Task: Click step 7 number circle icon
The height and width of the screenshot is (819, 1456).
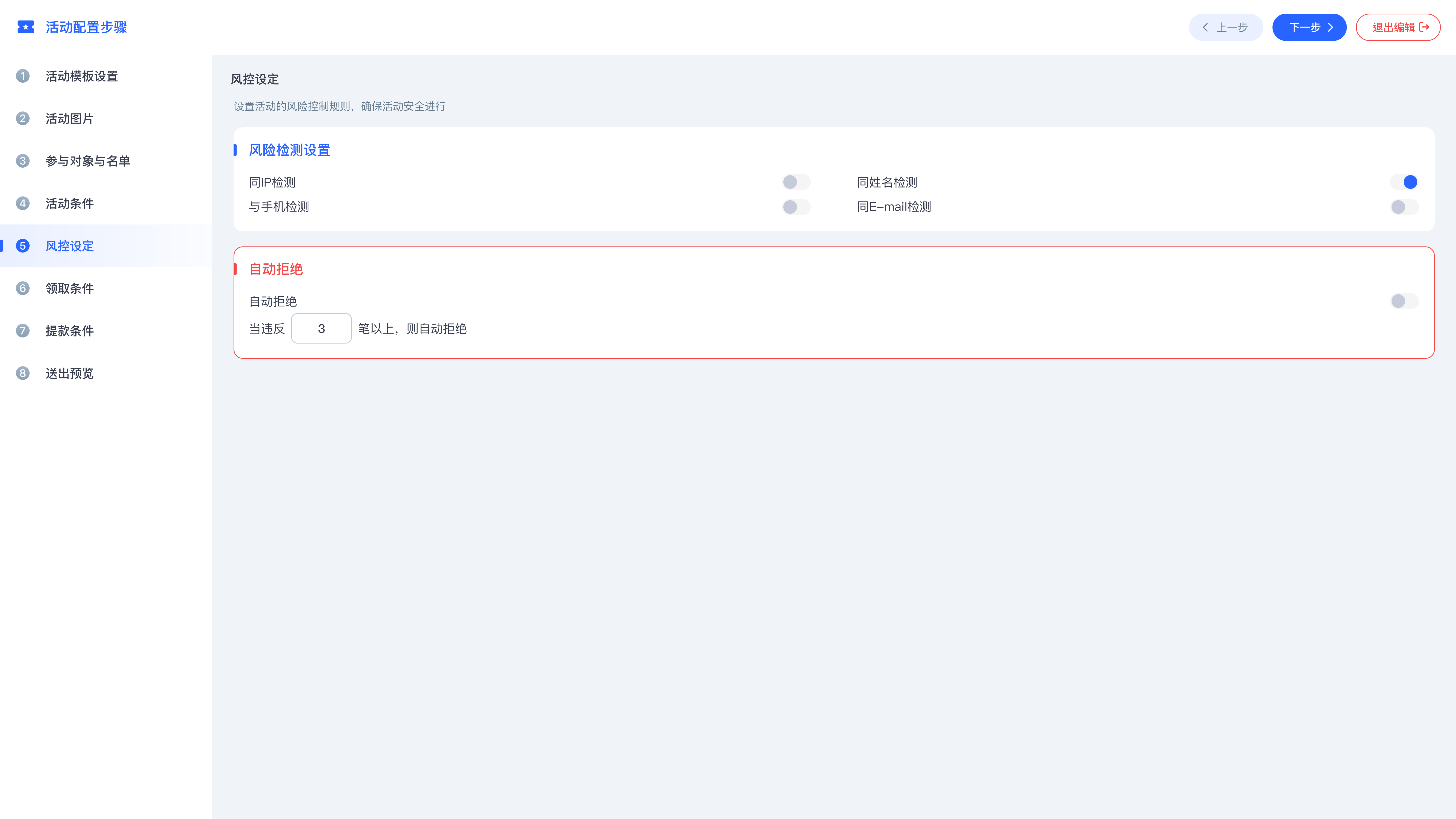Action: [x=22, y=331]
